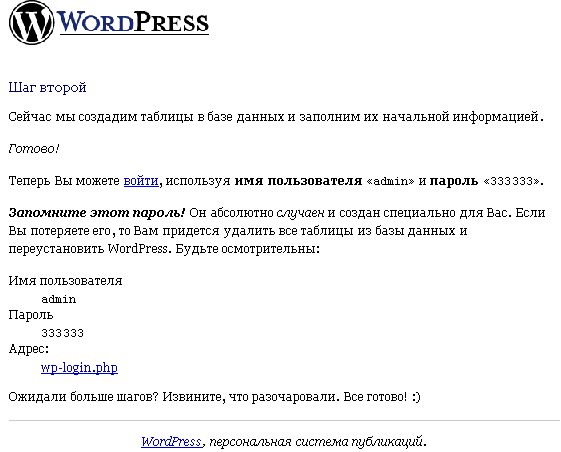Follow the WordPress footer link
The width and height of the screenshot is (561, 452).
[x=172, y=442]
